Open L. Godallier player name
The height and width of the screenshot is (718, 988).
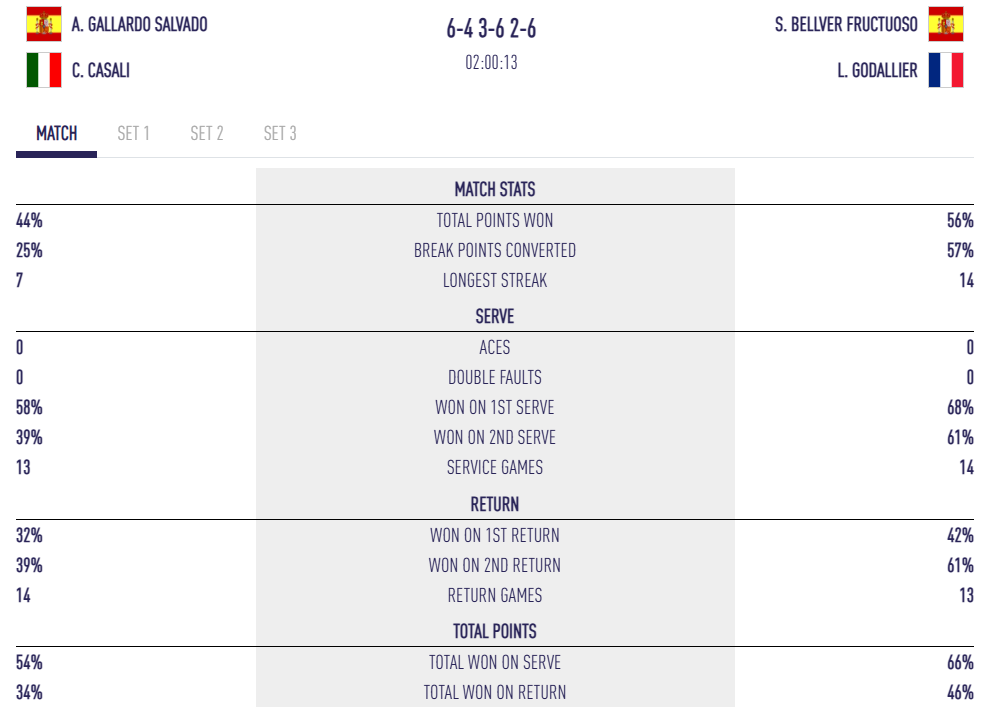877,70
